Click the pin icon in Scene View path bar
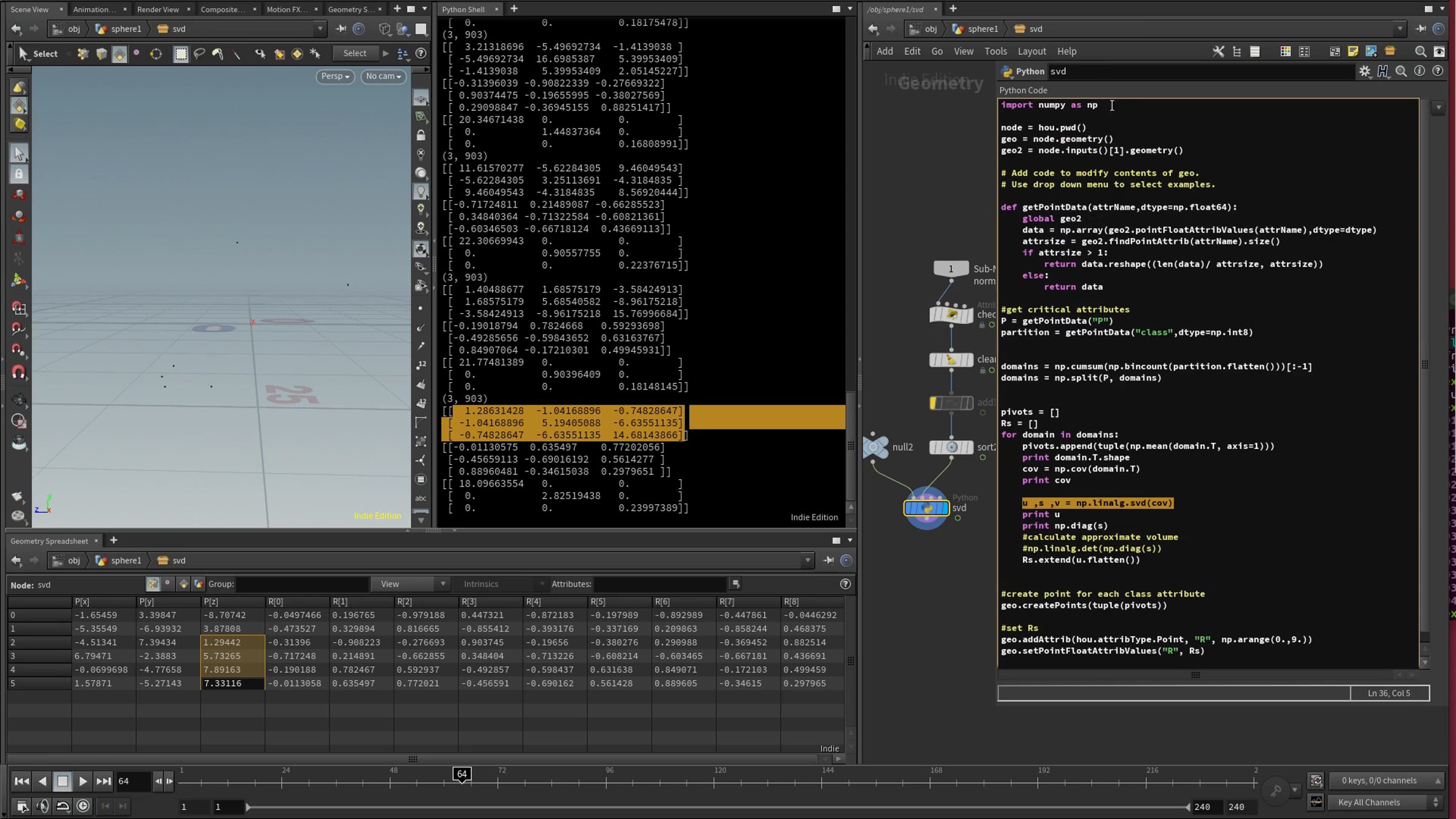The width and height of the screenshot is (1456, 819). [341, 29]
